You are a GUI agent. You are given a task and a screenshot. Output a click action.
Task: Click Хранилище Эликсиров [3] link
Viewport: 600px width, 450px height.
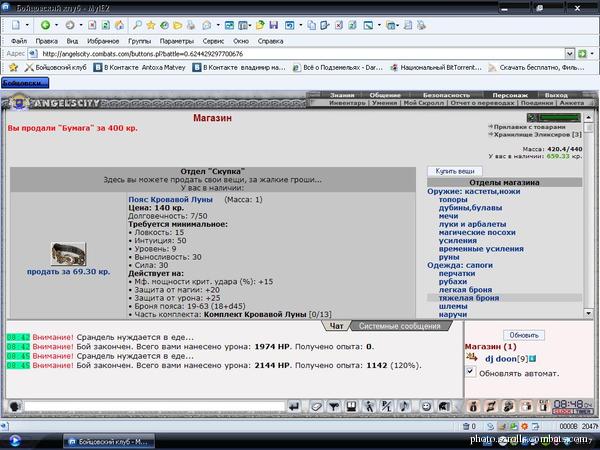point(537,134)
